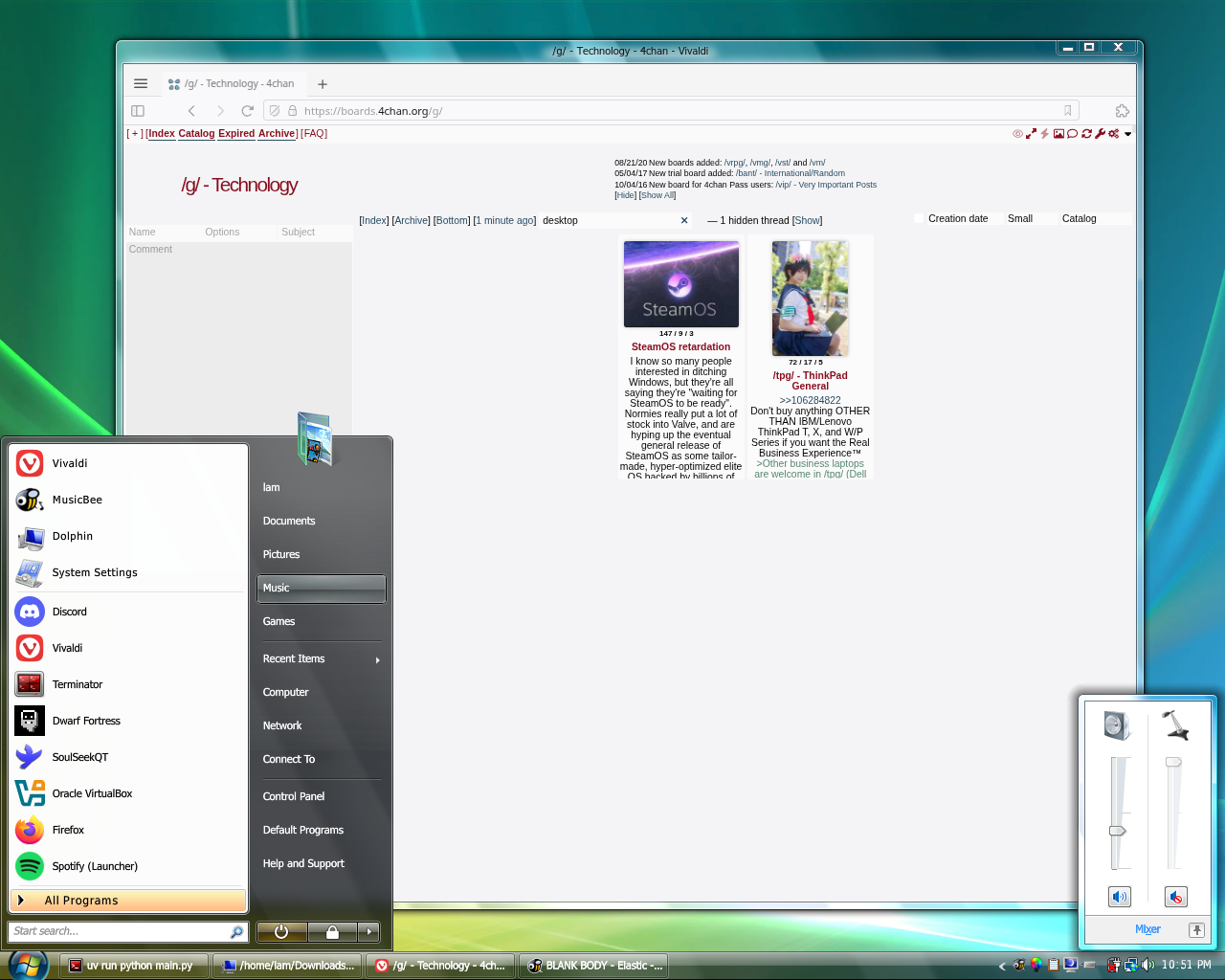The height and width of the screenshot is (980, 1225).
Task: Expand the board list plus toggle
Action: coord(135,134)
